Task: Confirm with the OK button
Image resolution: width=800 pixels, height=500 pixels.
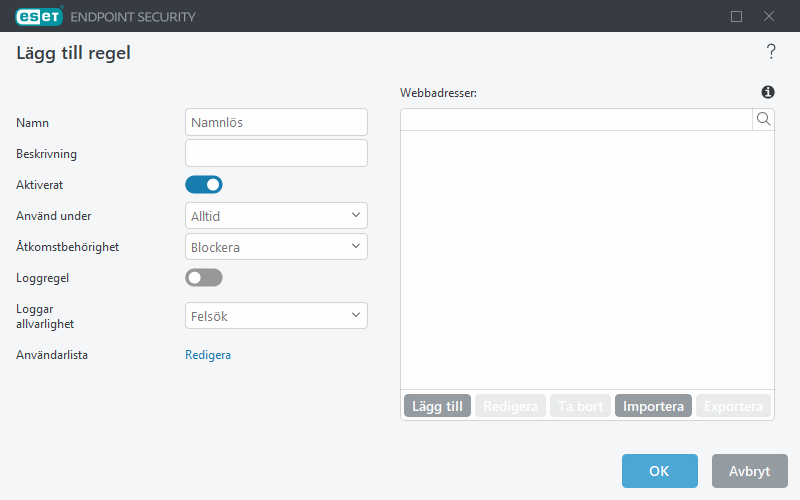Action: click(660, 471)
